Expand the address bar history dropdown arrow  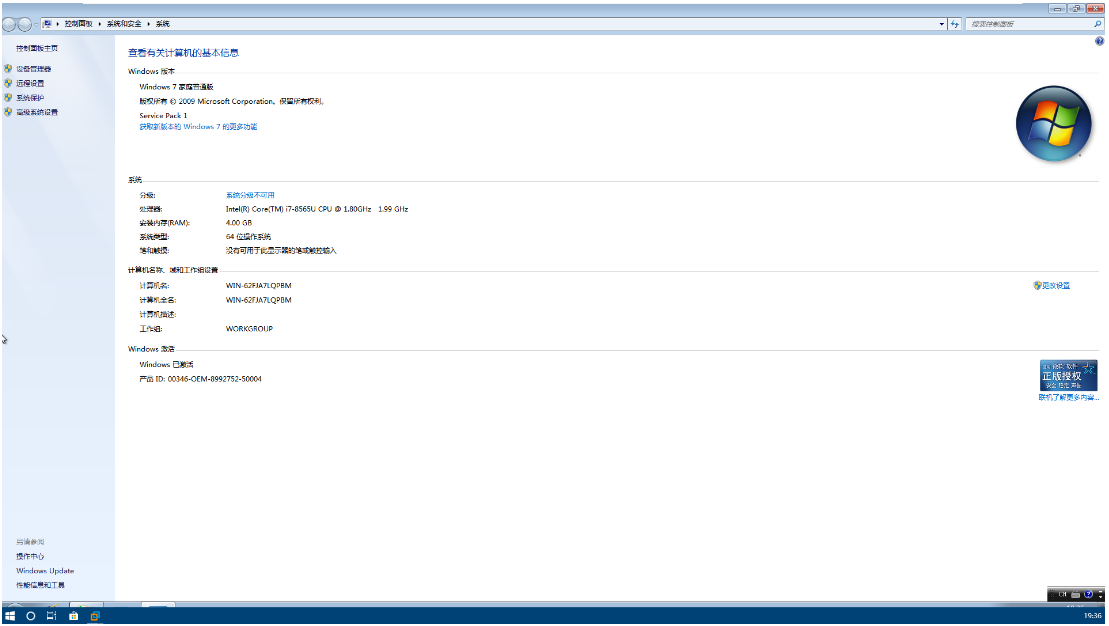(942, 23)
